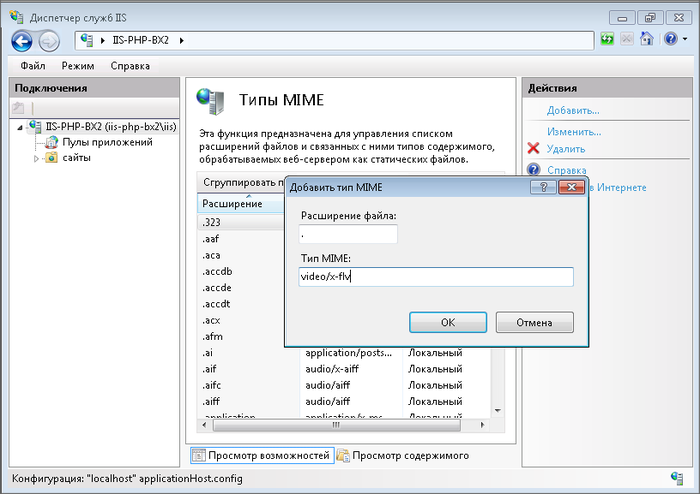Switch to Просмотр возможностей tab

262,455
